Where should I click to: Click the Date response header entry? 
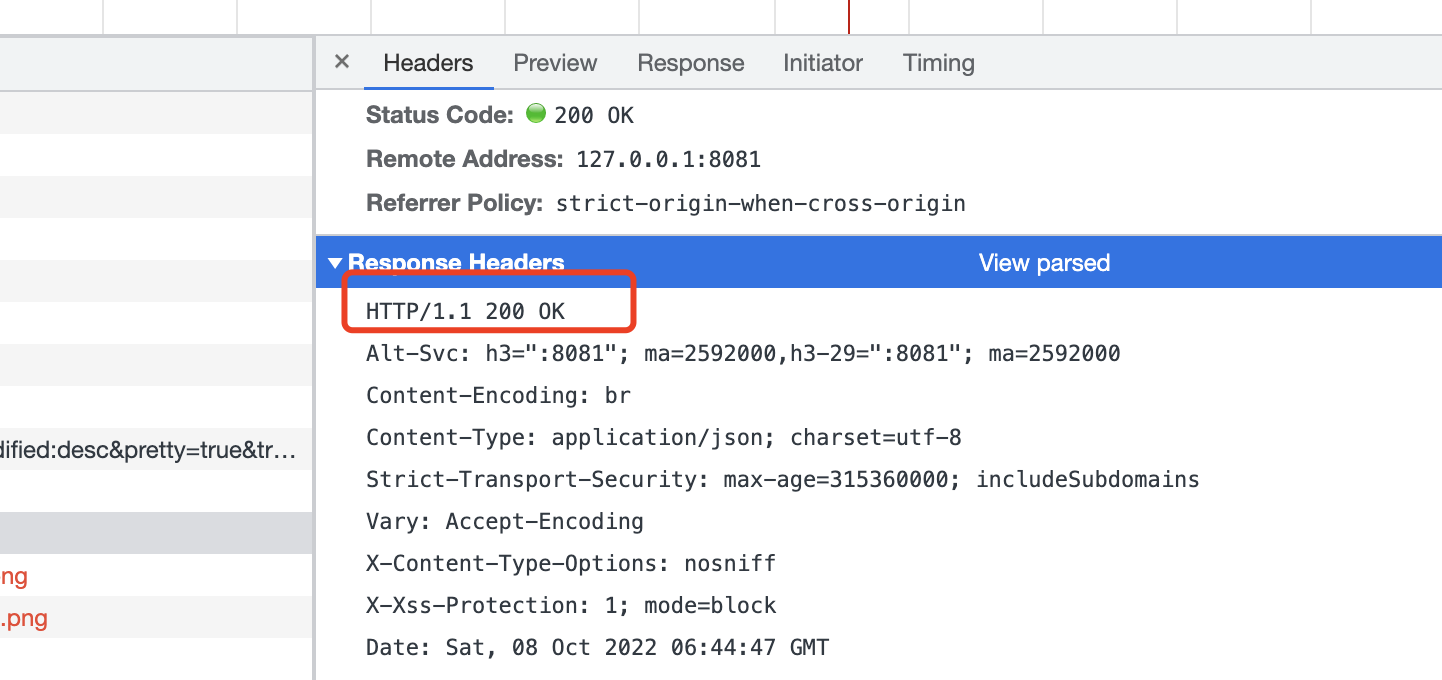tap(597, 647)
